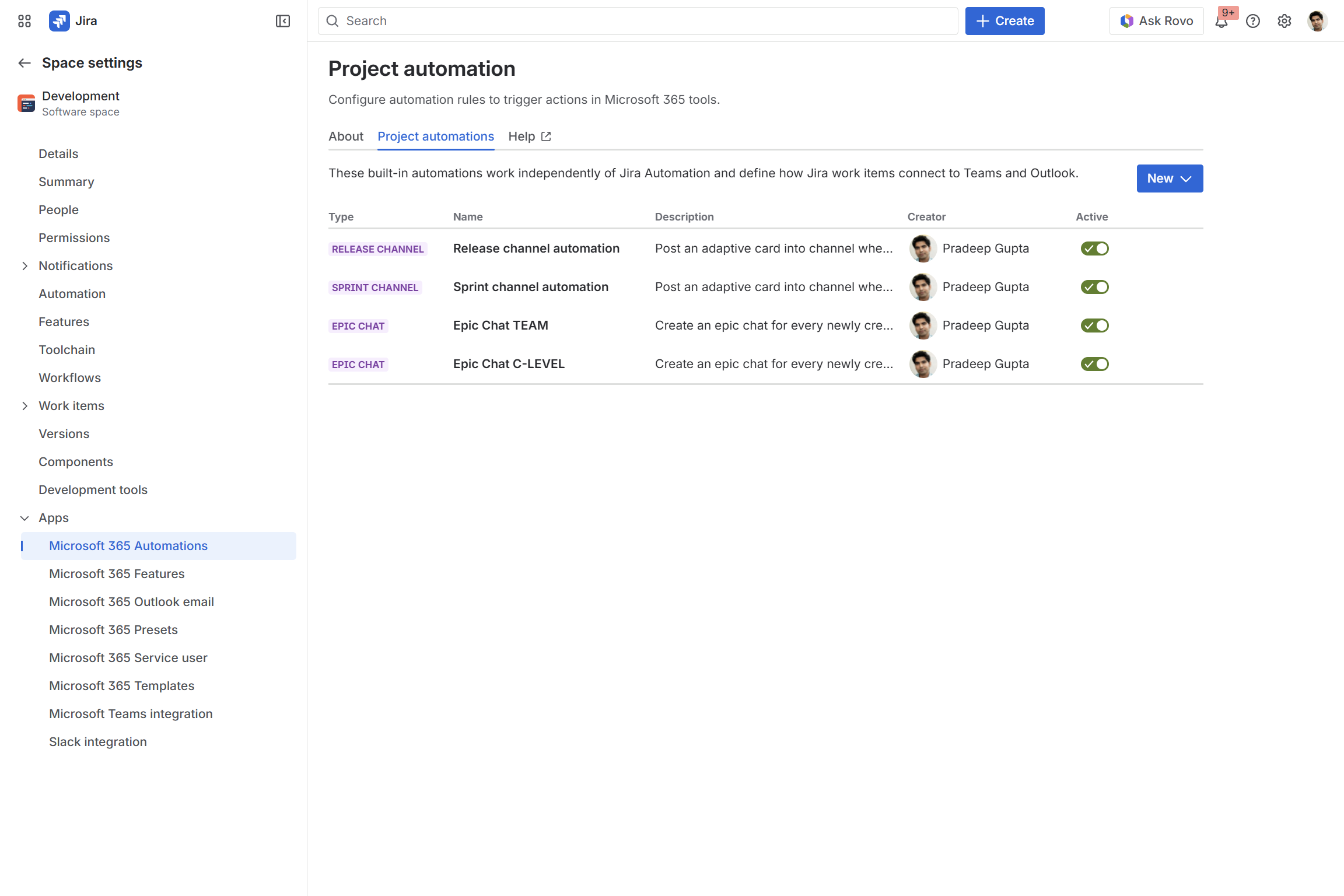Open Ask Rovo assistant
Screen dimensions: 1344x896
click(1156, 21)
